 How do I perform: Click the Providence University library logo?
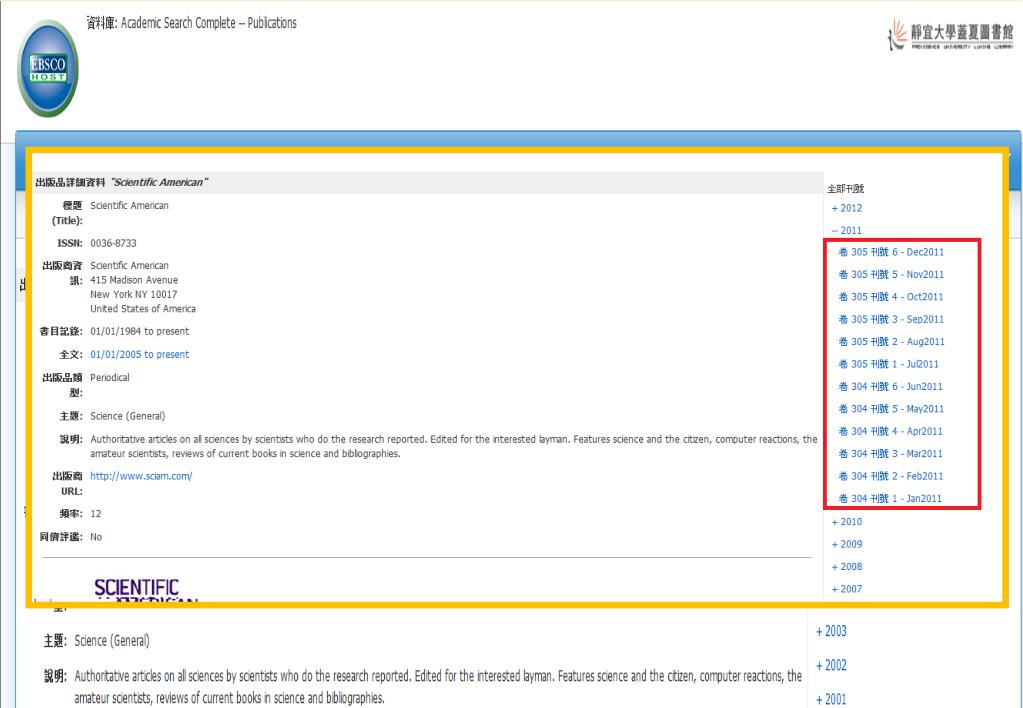point(950,34)
